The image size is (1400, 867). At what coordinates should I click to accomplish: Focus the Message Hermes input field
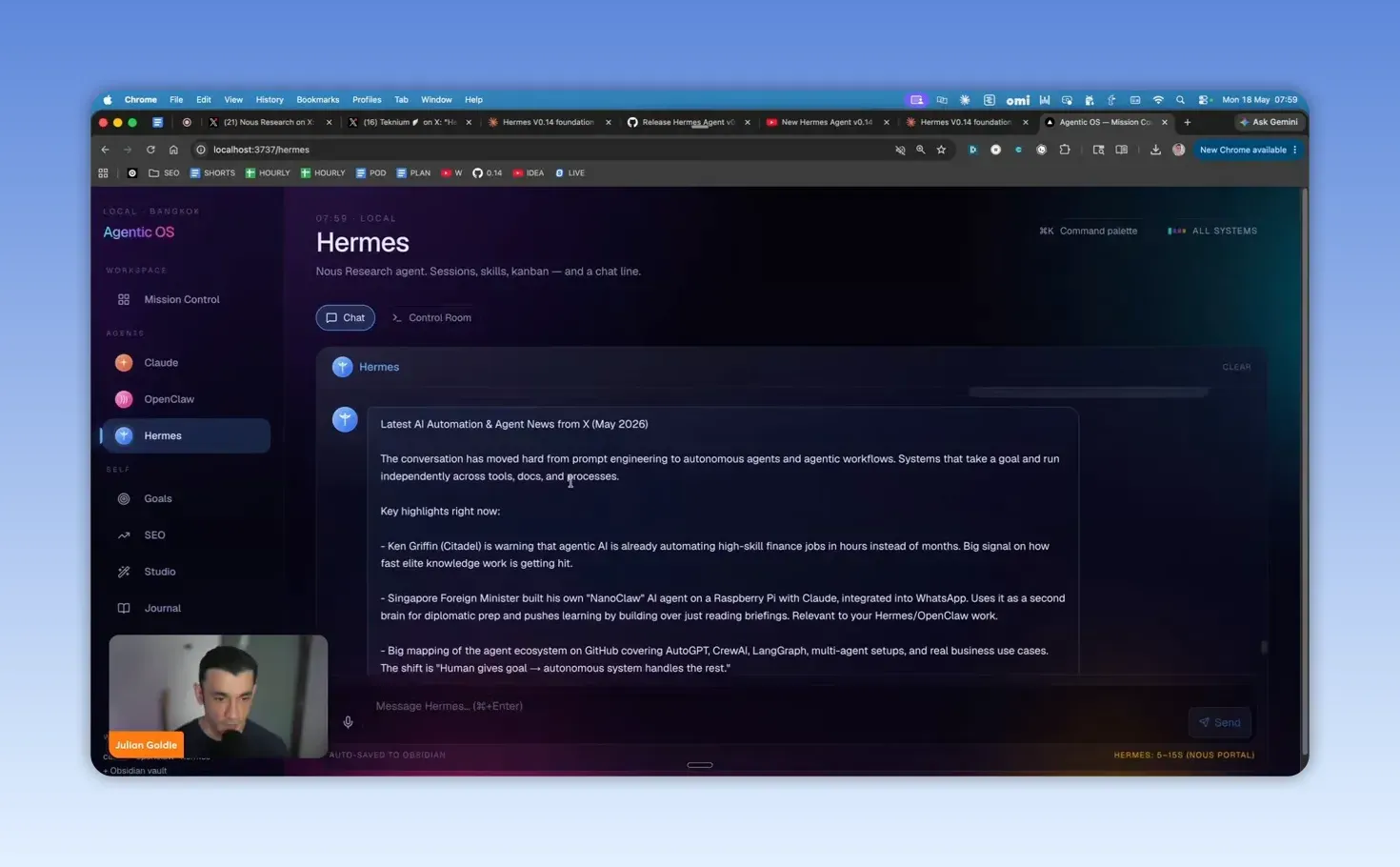click(x=776, y=706)
